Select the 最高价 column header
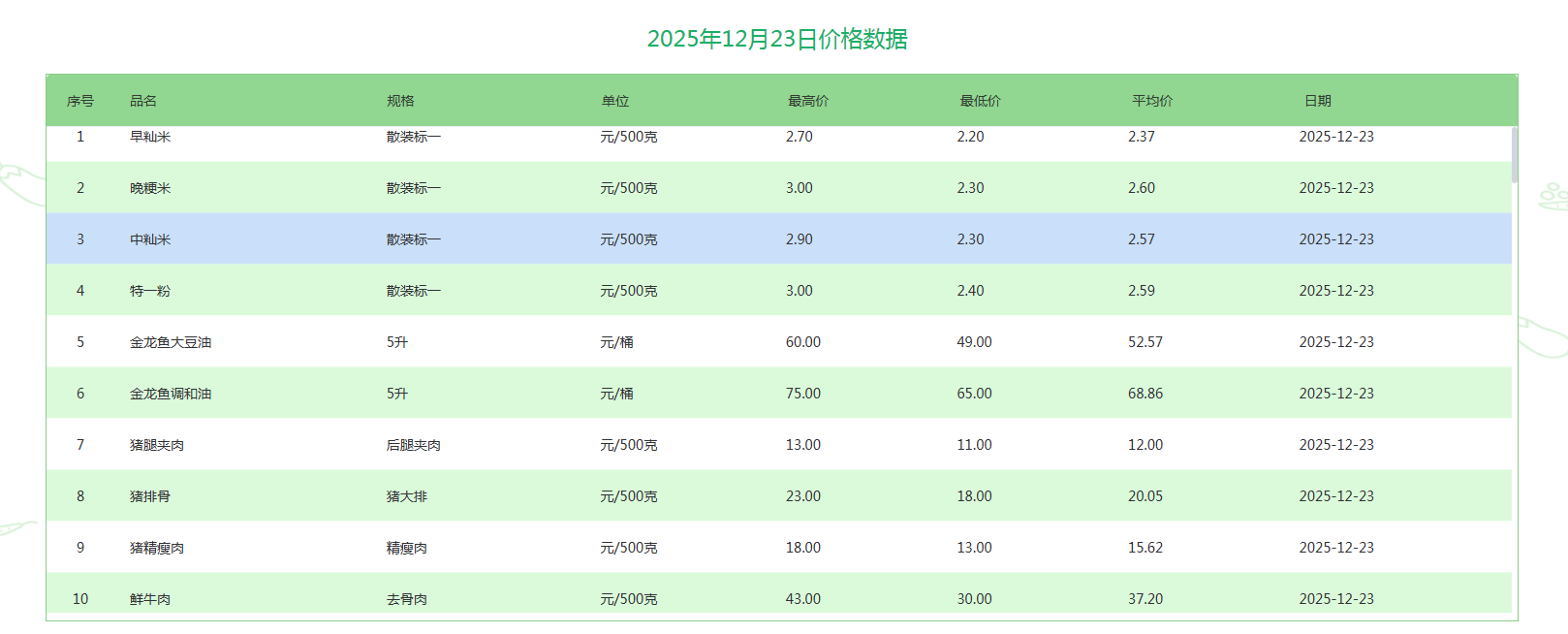The width and height of the screenshot is (1568, 634). tap(807, 101)
